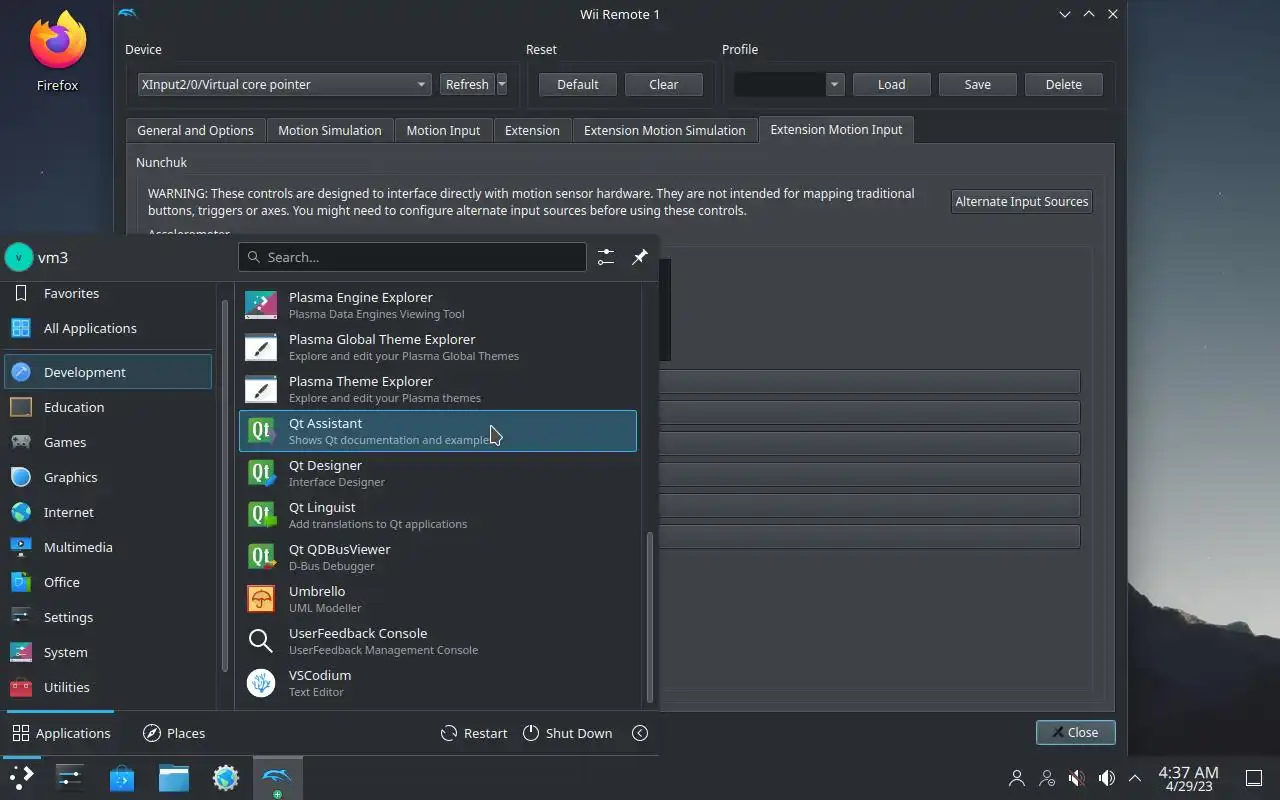Close the Wii Remote 1 dialog
This screenshot has width=1280, height=800.
pyautogui.click(x=1075, y=733)
